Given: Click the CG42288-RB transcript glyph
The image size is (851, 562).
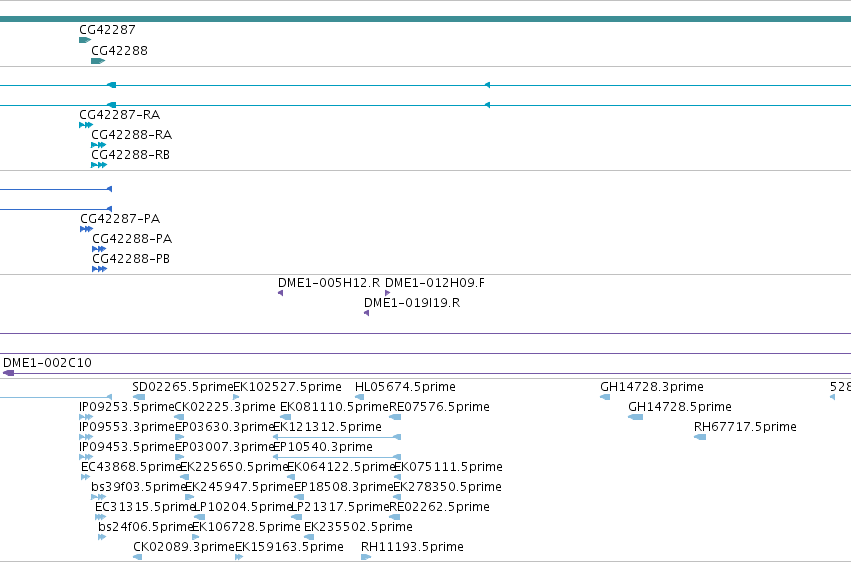Looking at the screenshot, I should pos(99,165).
